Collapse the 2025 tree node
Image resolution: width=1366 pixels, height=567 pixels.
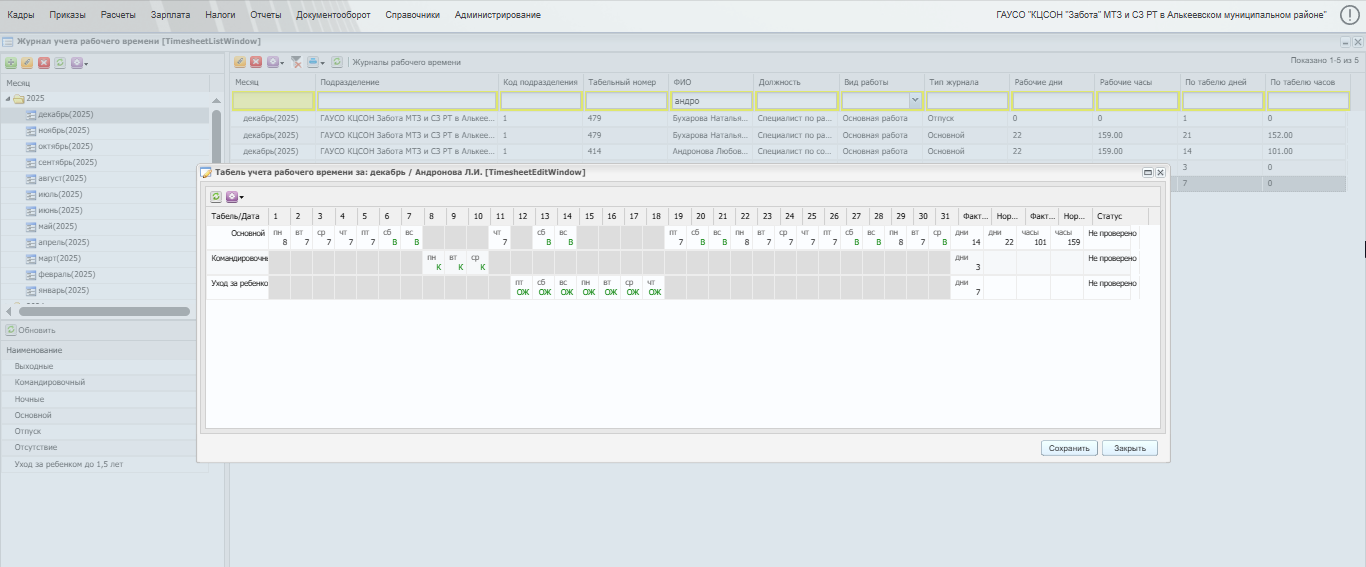7,99
